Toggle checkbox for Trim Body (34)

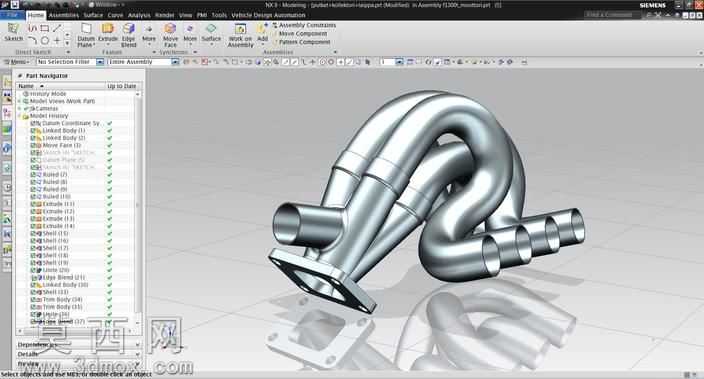coord(33,300)
